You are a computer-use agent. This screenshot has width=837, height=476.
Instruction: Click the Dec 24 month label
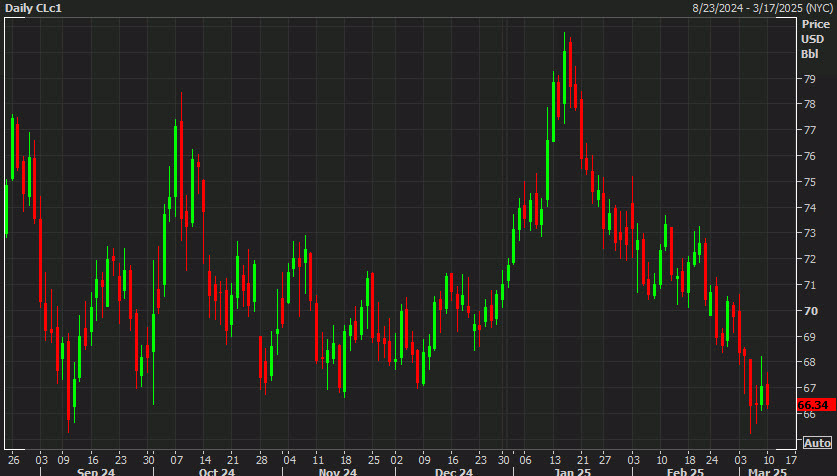pos(454,472)
